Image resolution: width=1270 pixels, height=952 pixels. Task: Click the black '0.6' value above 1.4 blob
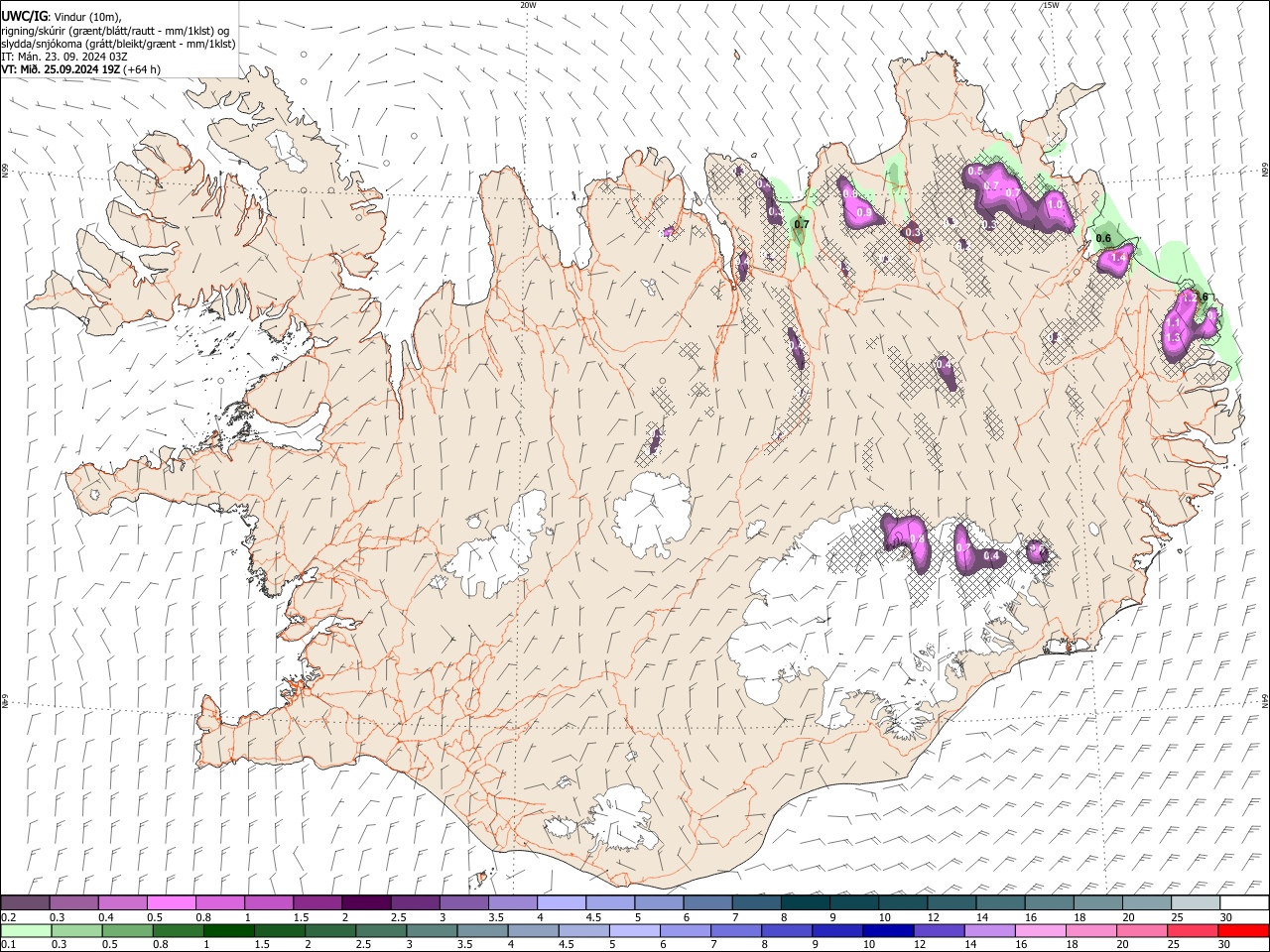click(x=1103, y=238)
